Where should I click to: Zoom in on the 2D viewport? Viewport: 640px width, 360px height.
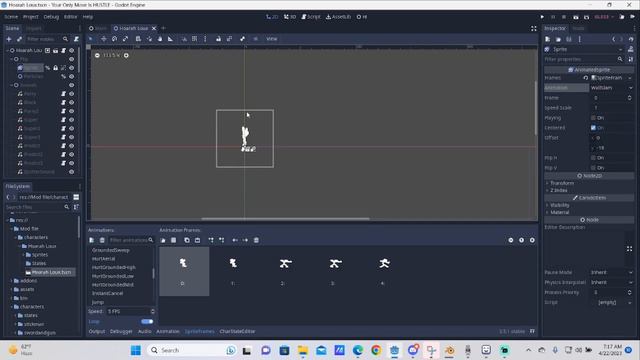tap(126, 55)
